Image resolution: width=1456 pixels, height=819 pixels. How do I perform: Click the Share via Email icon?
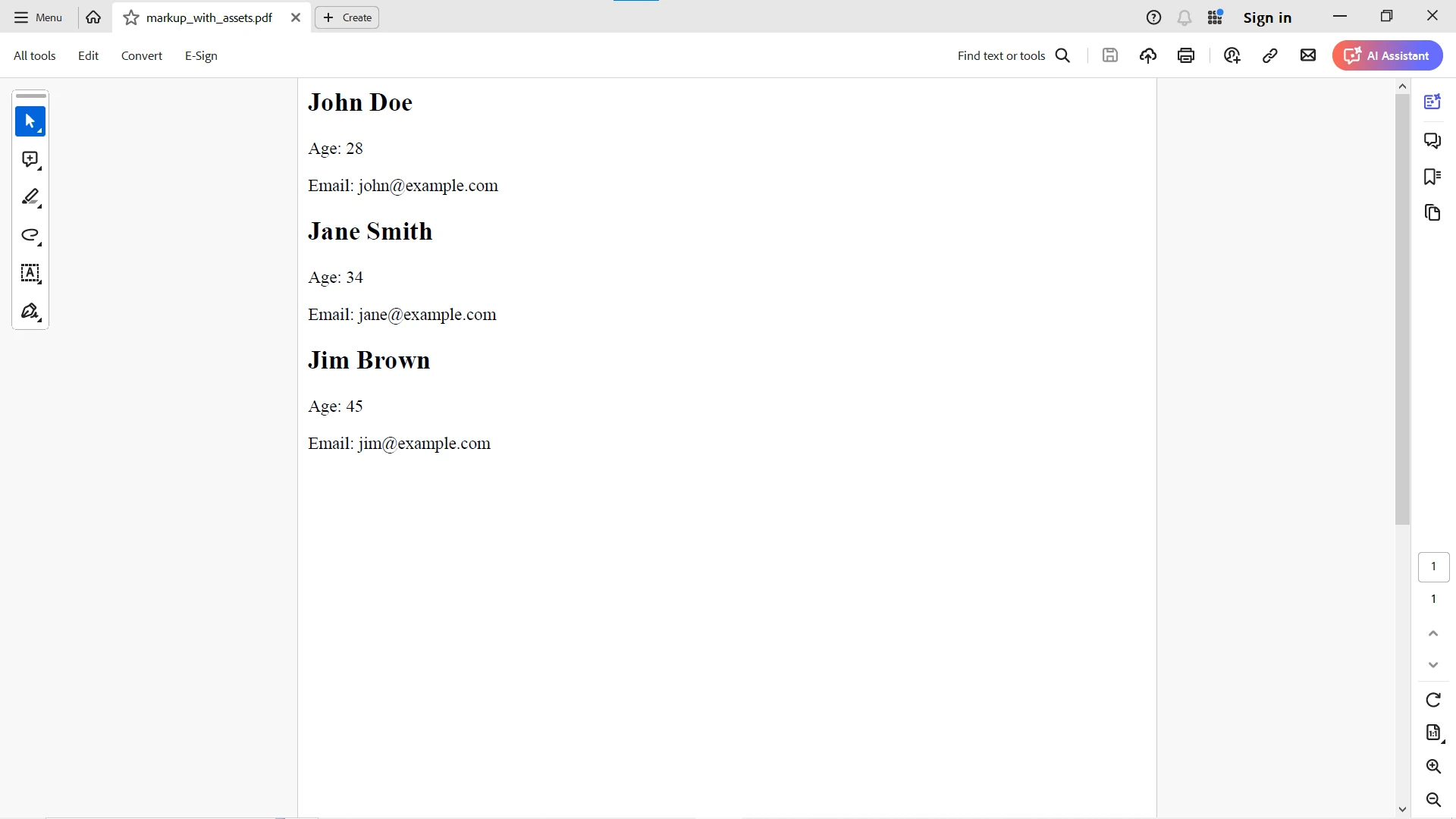(x=1308, y=55)
